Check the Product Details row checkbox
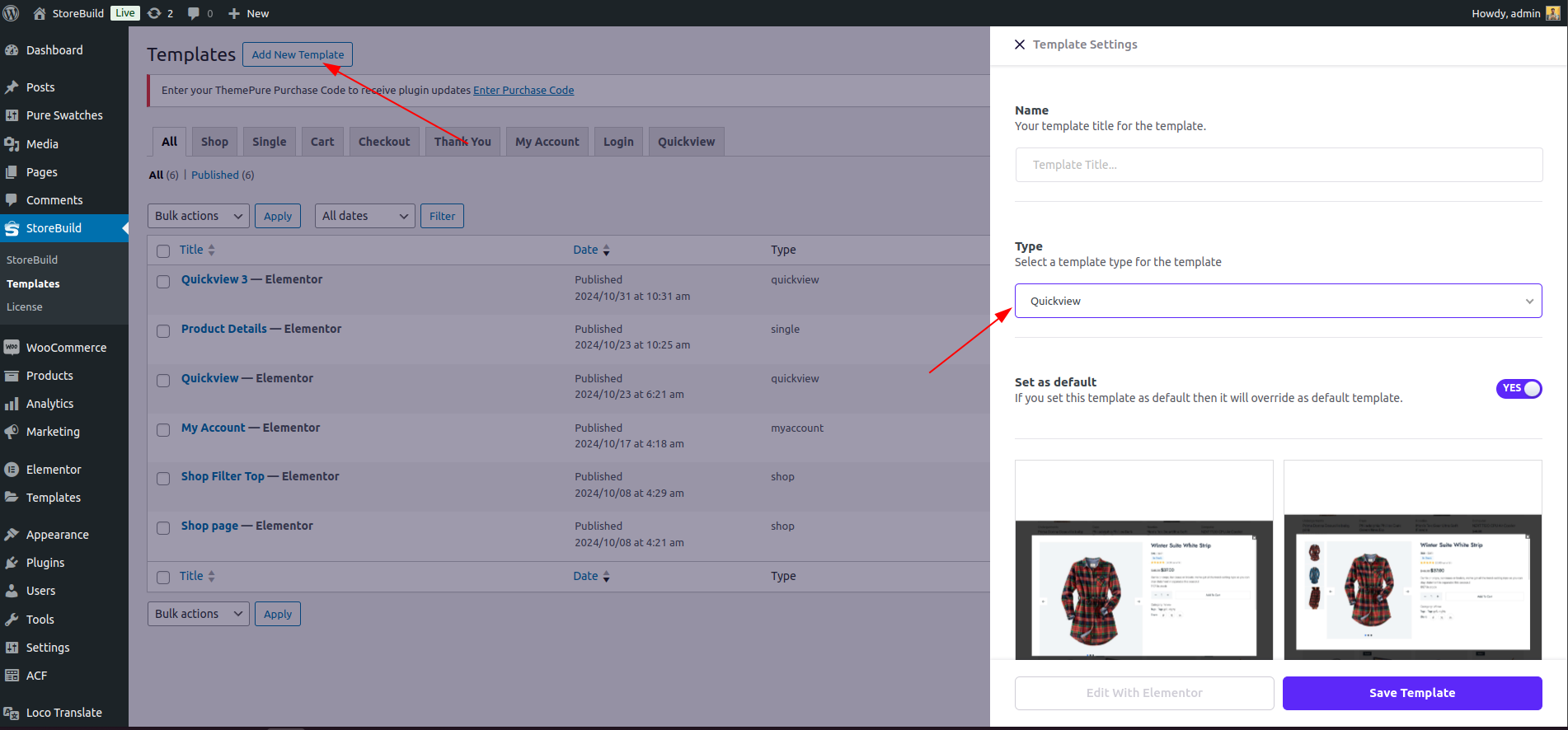 click(x=163, y=331)
